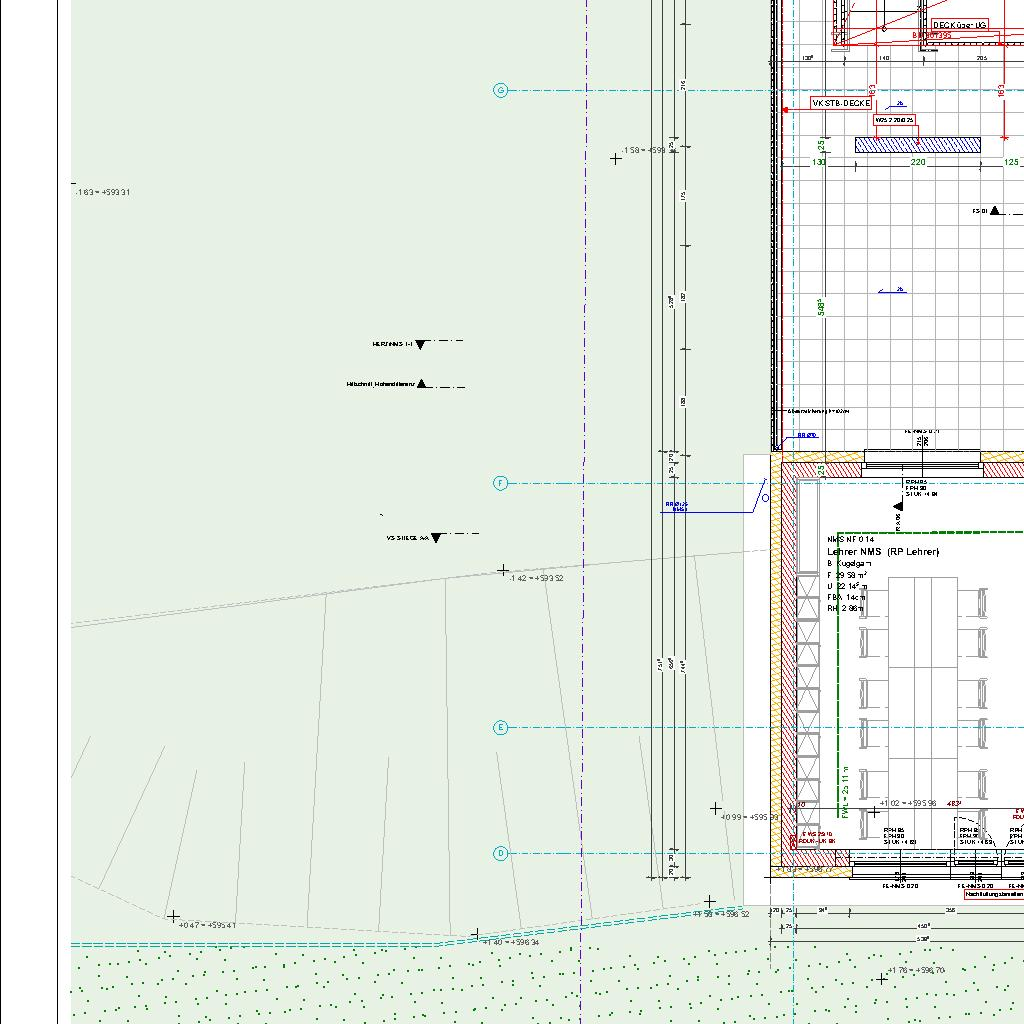Image resolution: width=1024 pixels, height=1024 pixels.
Task: Select the elevation cross at -1.42
Action: tap(503, 570)
